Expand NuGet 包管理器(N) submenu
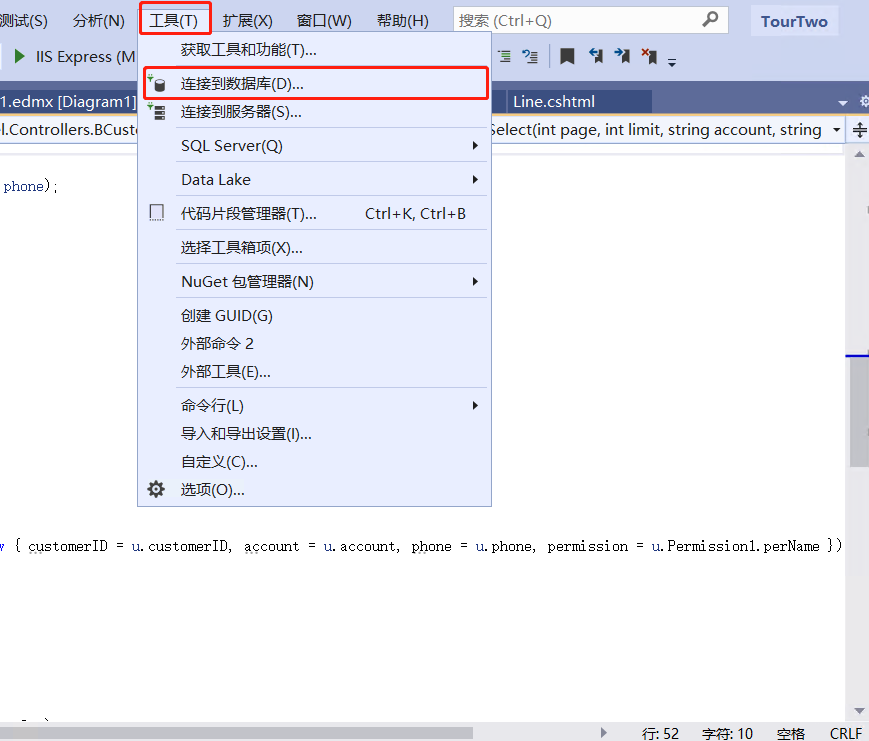The width and height of the screenshot is (869, 741). pyautogui.click(x=314, y=282)
